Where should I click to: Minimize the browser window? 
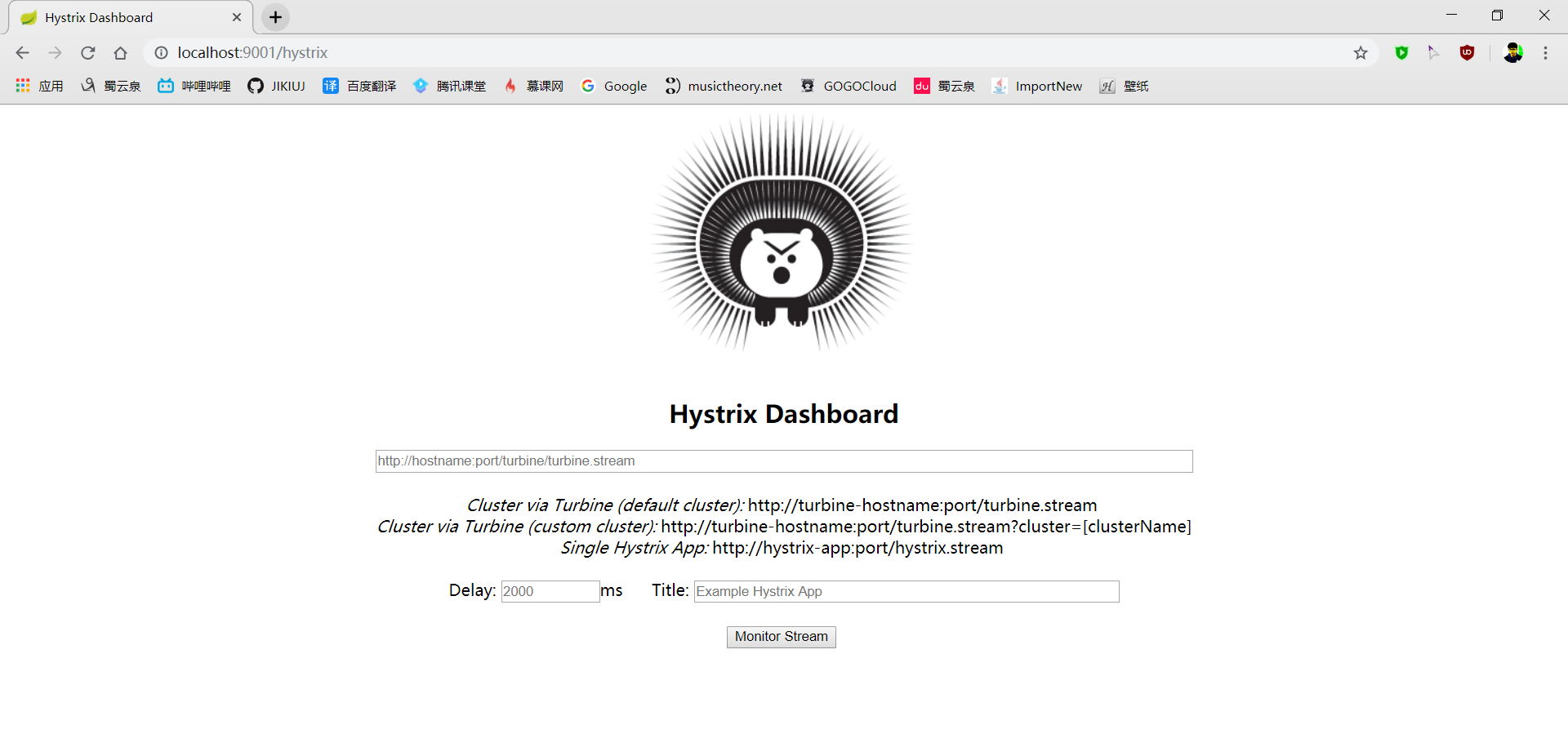1451,15
